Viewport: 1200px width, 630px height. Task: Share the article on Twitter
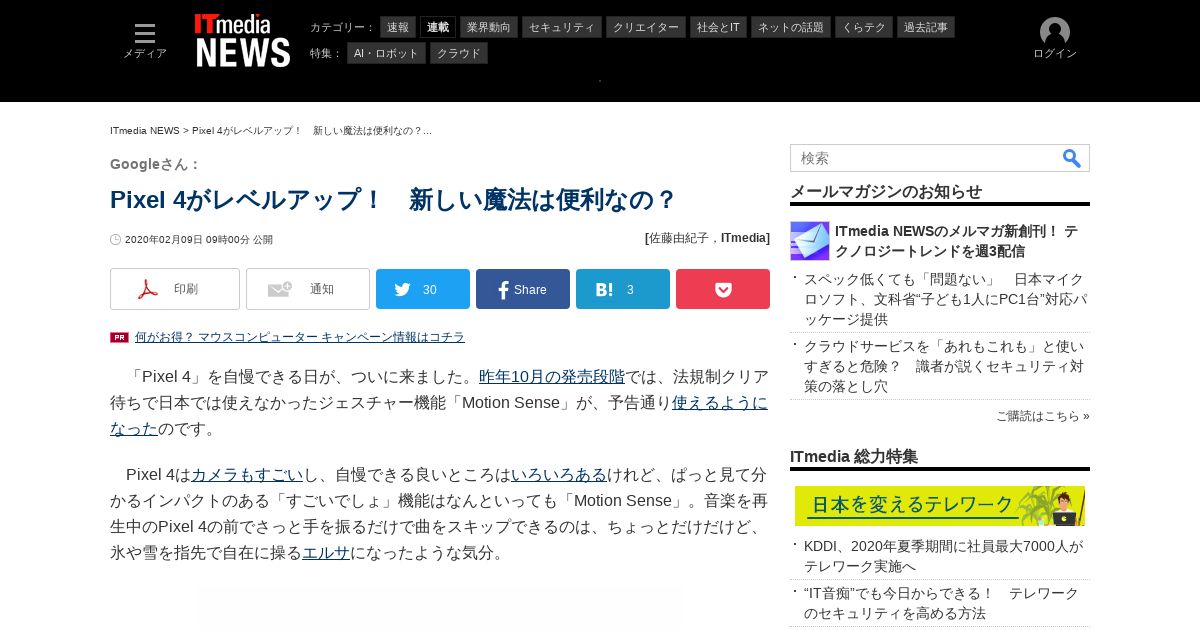(x=423, y=289)
